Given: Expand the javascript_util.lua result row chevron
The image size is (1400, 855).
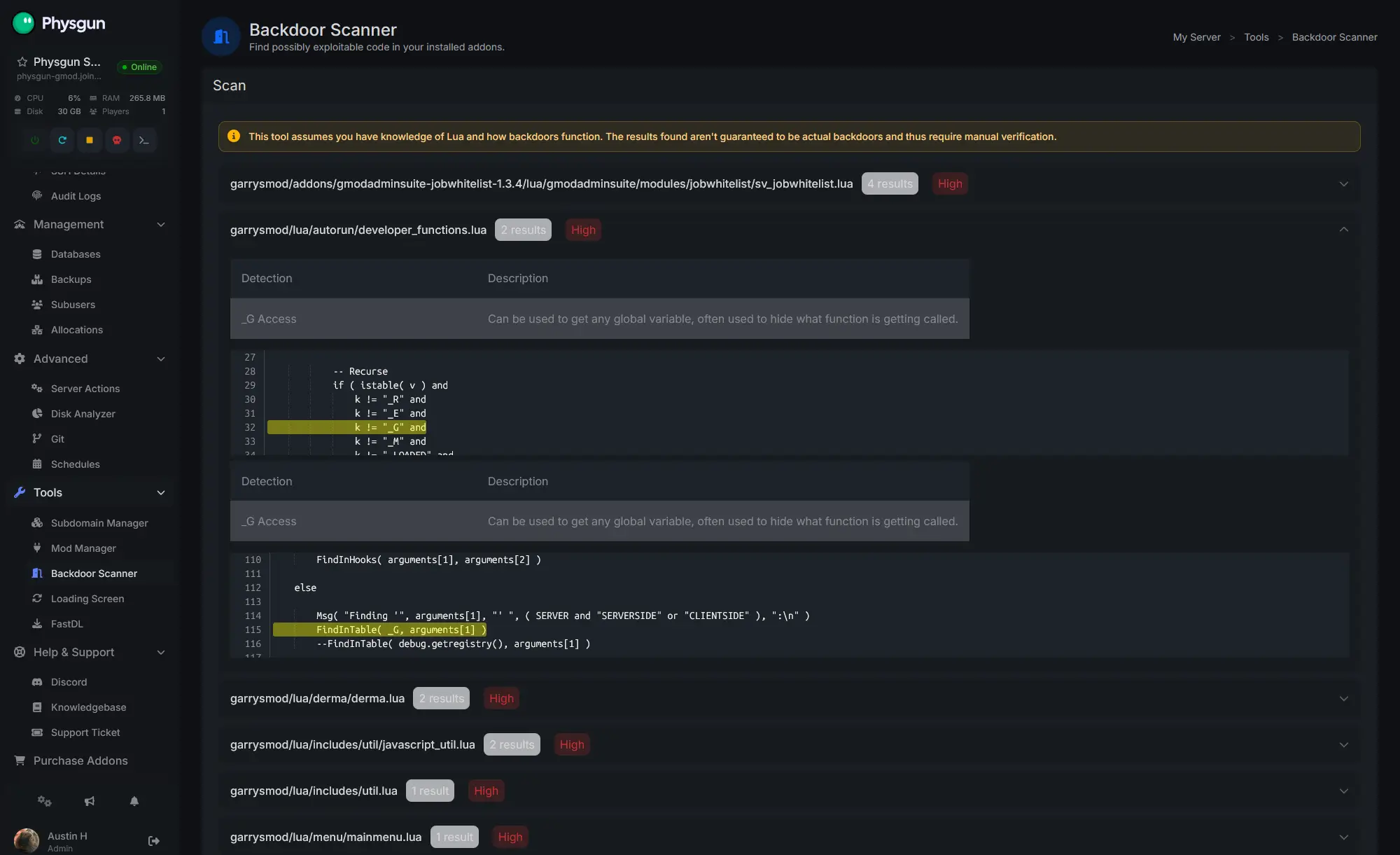Looking at the screenshot, I should tap(1343, 744).
